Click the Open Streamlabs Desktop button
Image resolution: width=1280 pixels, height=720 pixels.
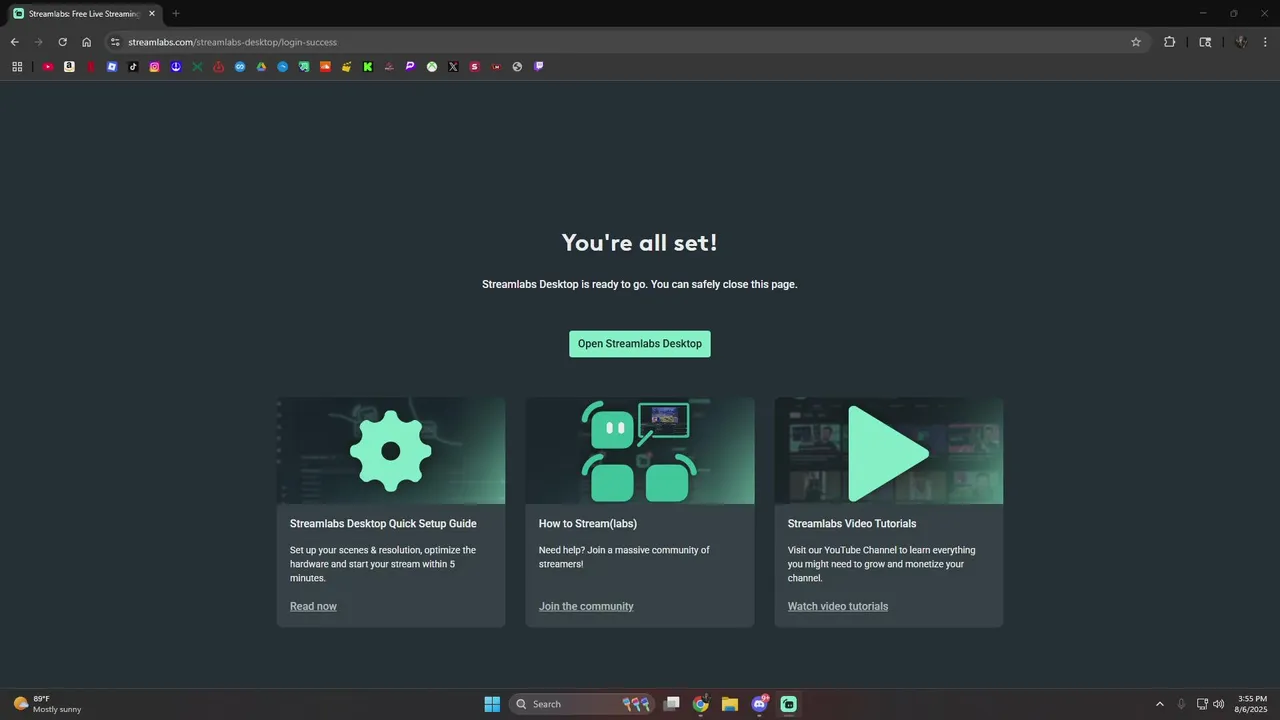[640, 344]
